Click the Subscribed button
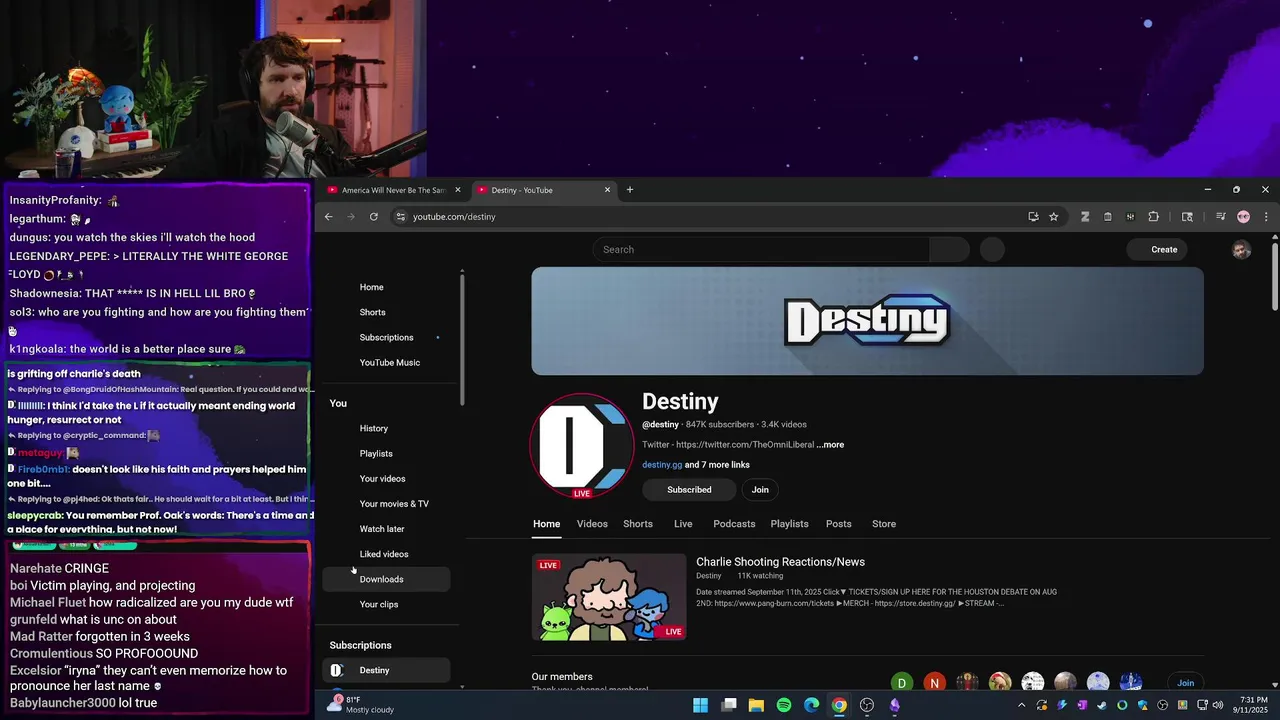1280x720 pixels. (689, 490)
